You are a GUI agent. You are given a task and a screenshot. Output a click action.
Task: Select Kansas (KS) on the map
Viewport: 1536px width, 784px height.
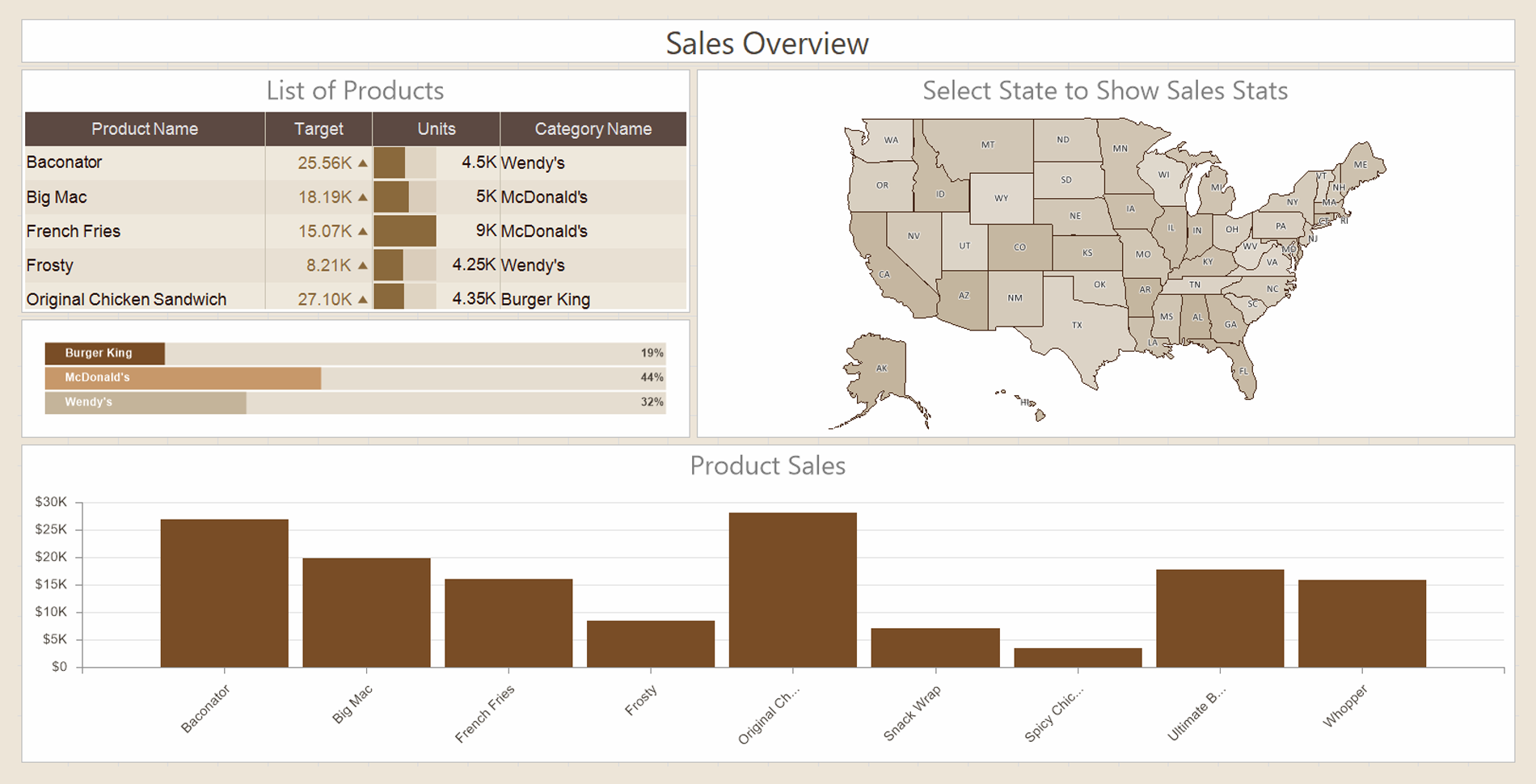coord(1087,253)
